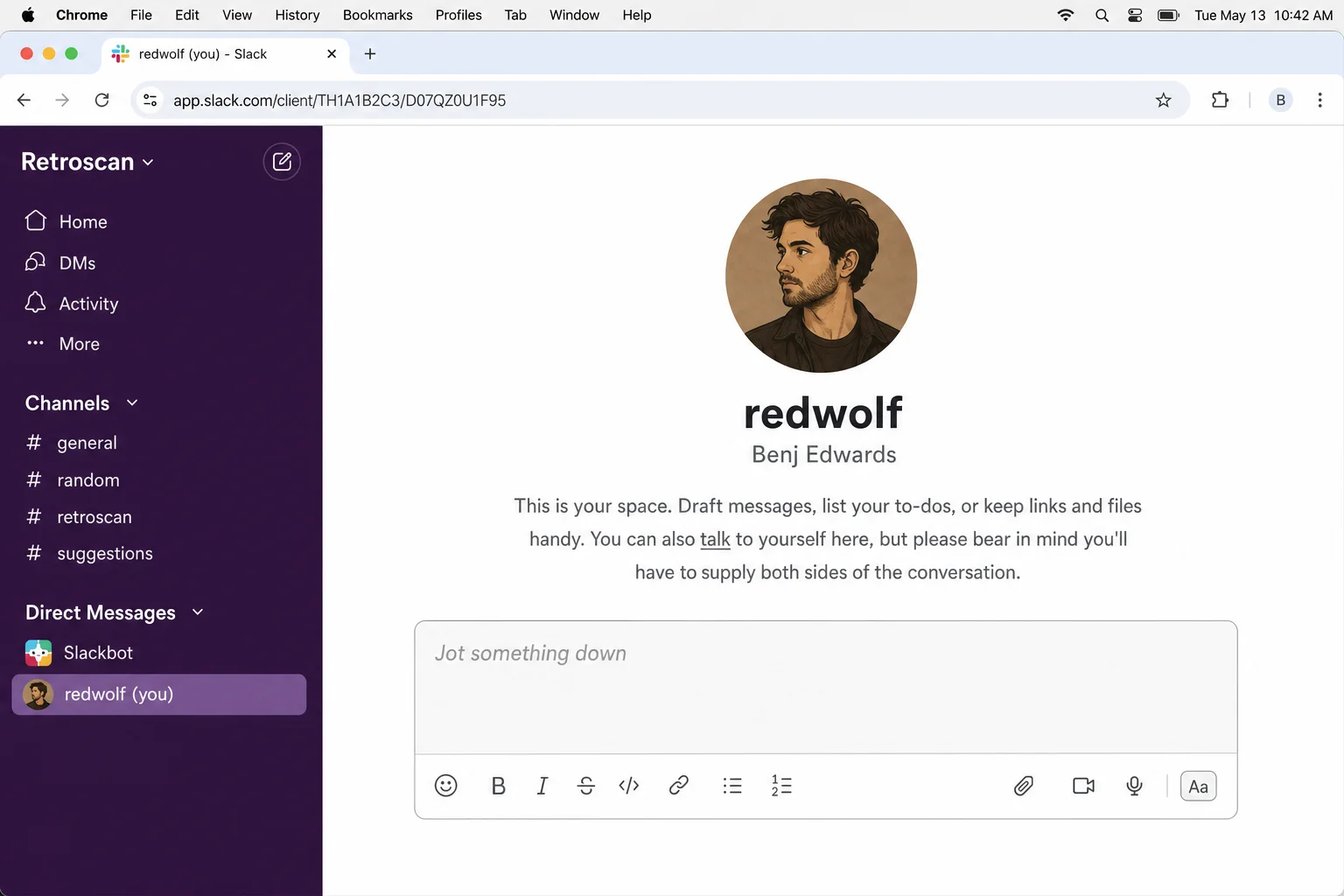Click the Slack URL address bar
Image resolution: width=1344 pixels, height=896 pixels.
[661, 100]
